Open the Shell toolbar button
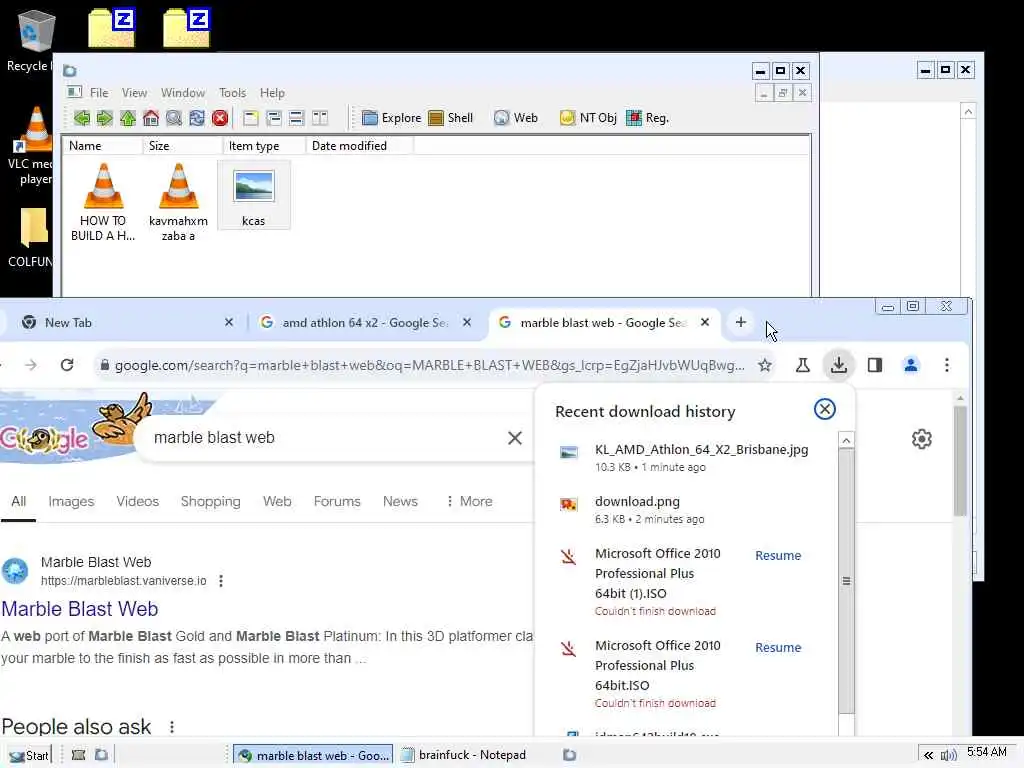Screen dimensions: 1024x768 [x=451, y=118]
